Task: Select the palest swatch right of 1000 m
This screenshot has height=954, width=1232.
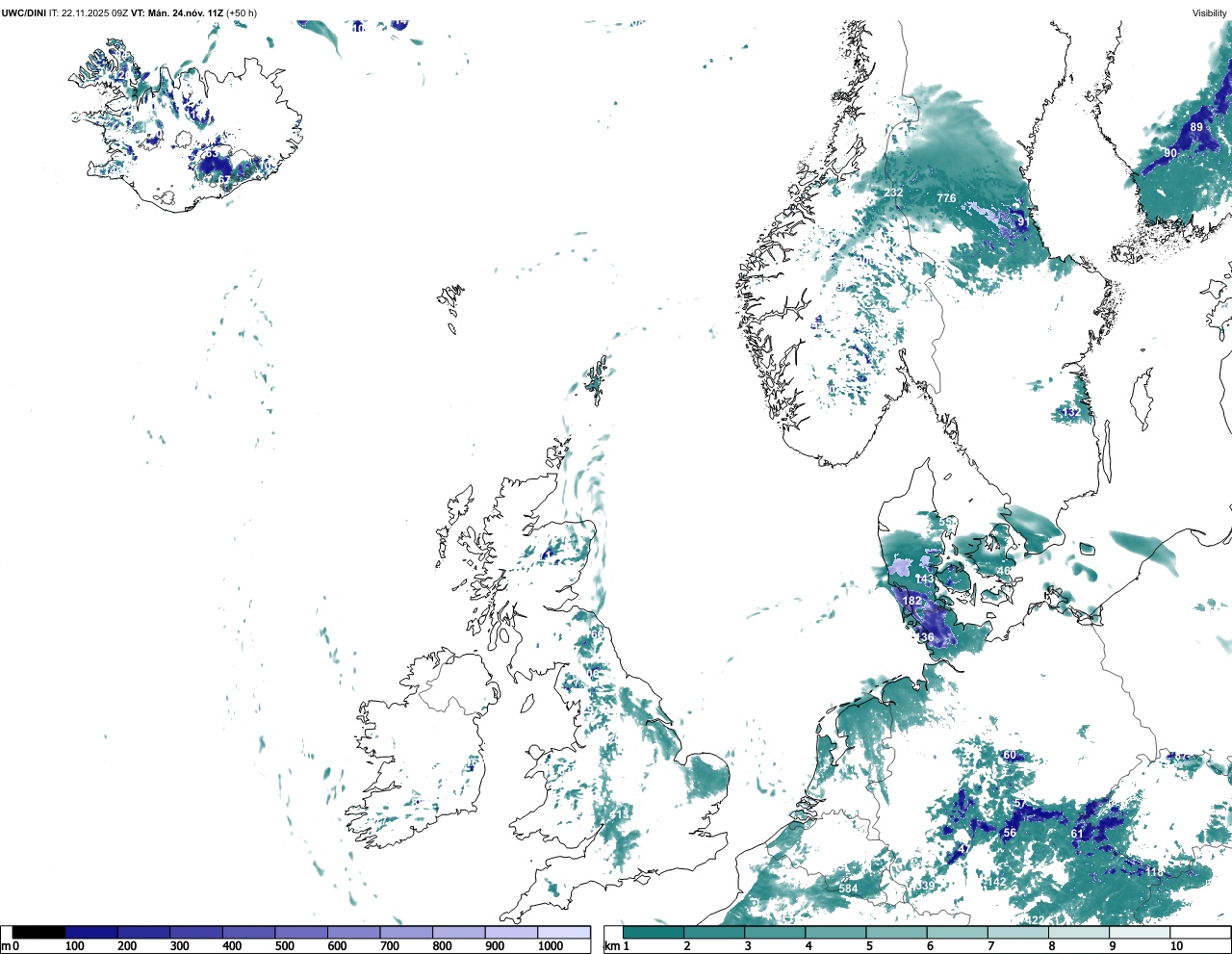Action: coord(564,933)
